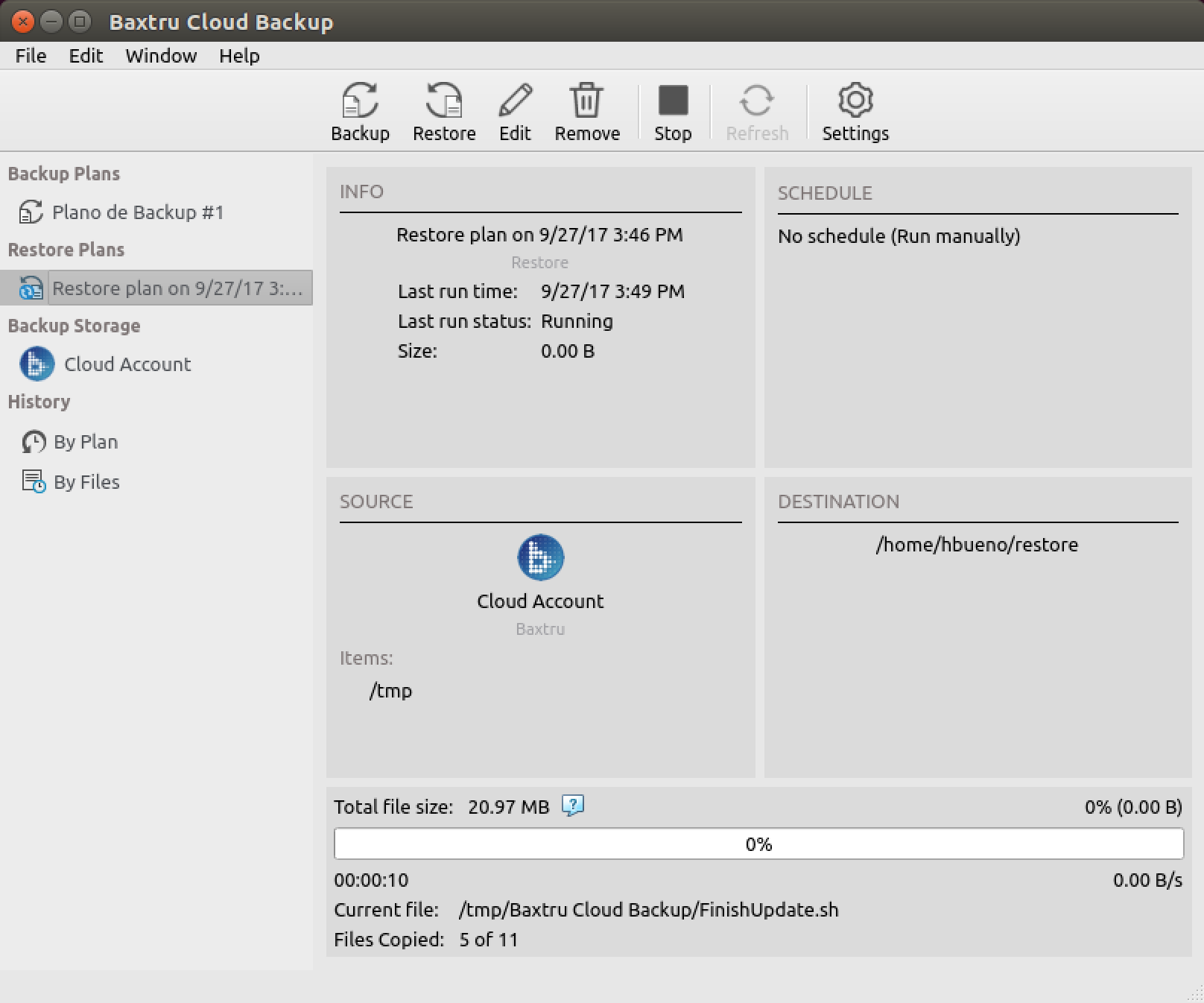The height and width of the screenshot is (1003, 1204).
Task: Click the Baxtru logo in the Source panel
Action: coord(540,557)
